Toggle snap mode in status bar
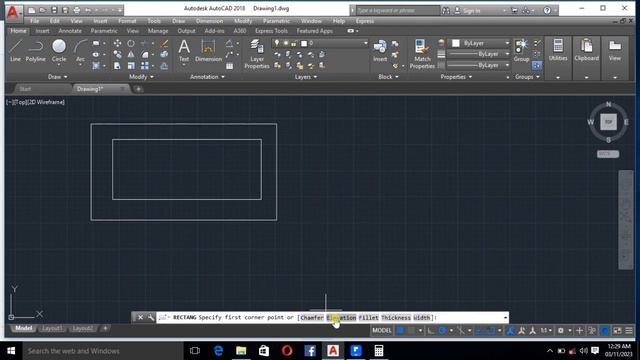 pyautogui.click(x=411, y=330)
